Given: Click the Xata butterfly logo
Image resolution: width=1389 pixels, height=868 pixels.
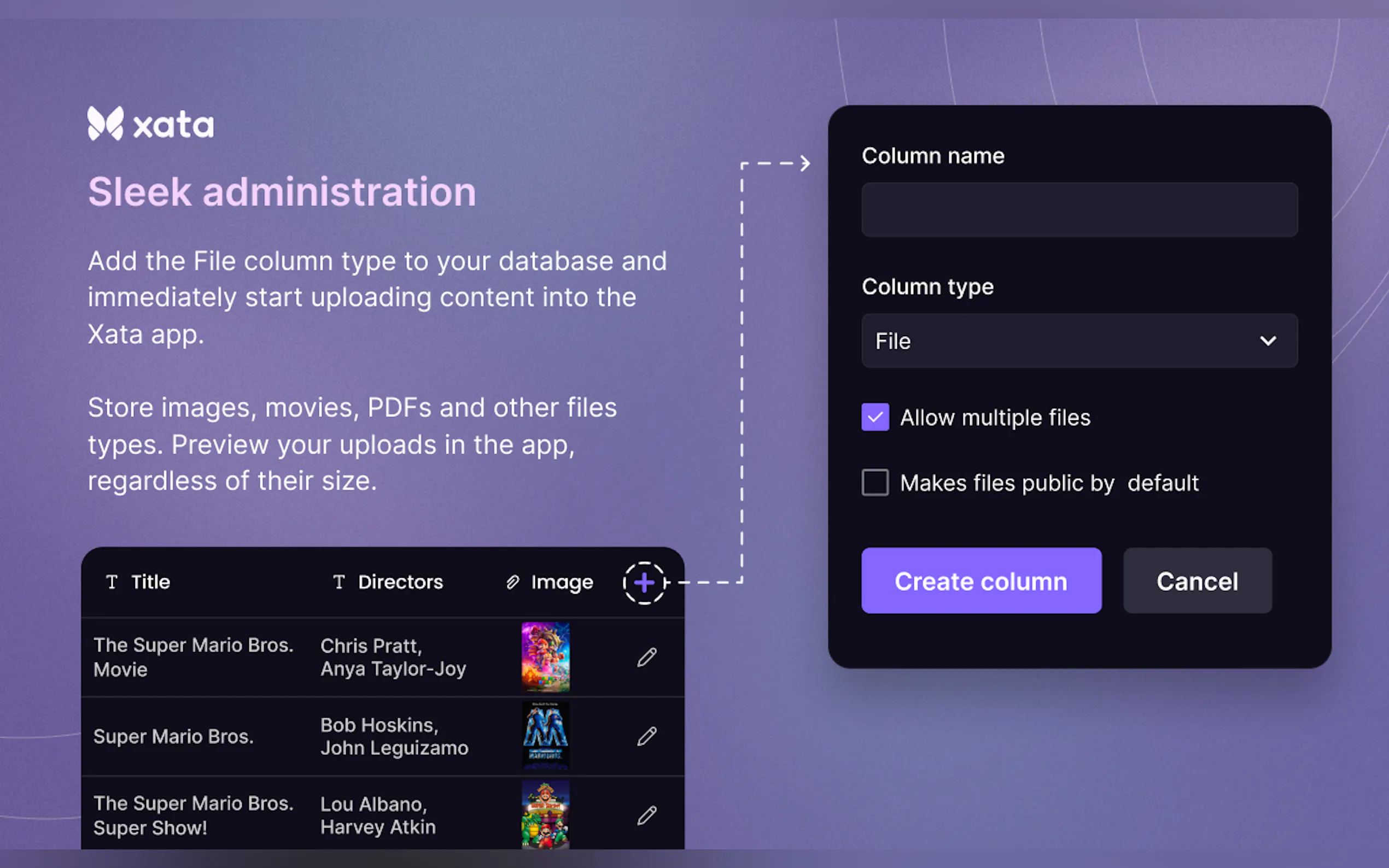Looking at the screenshot, I should [105, 124].
